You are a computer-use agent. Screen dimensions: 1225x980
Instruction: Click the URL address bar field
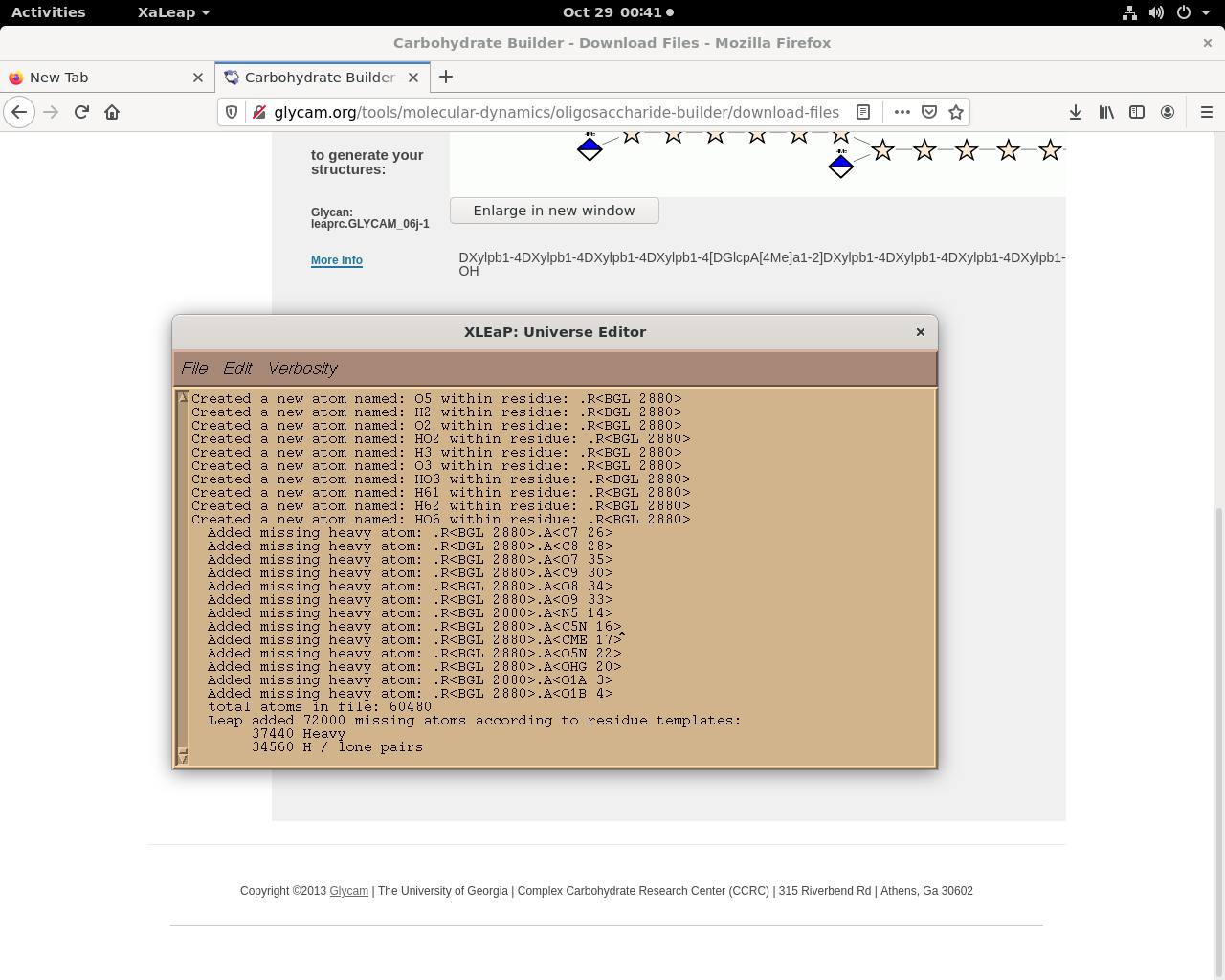click(555, 112)
